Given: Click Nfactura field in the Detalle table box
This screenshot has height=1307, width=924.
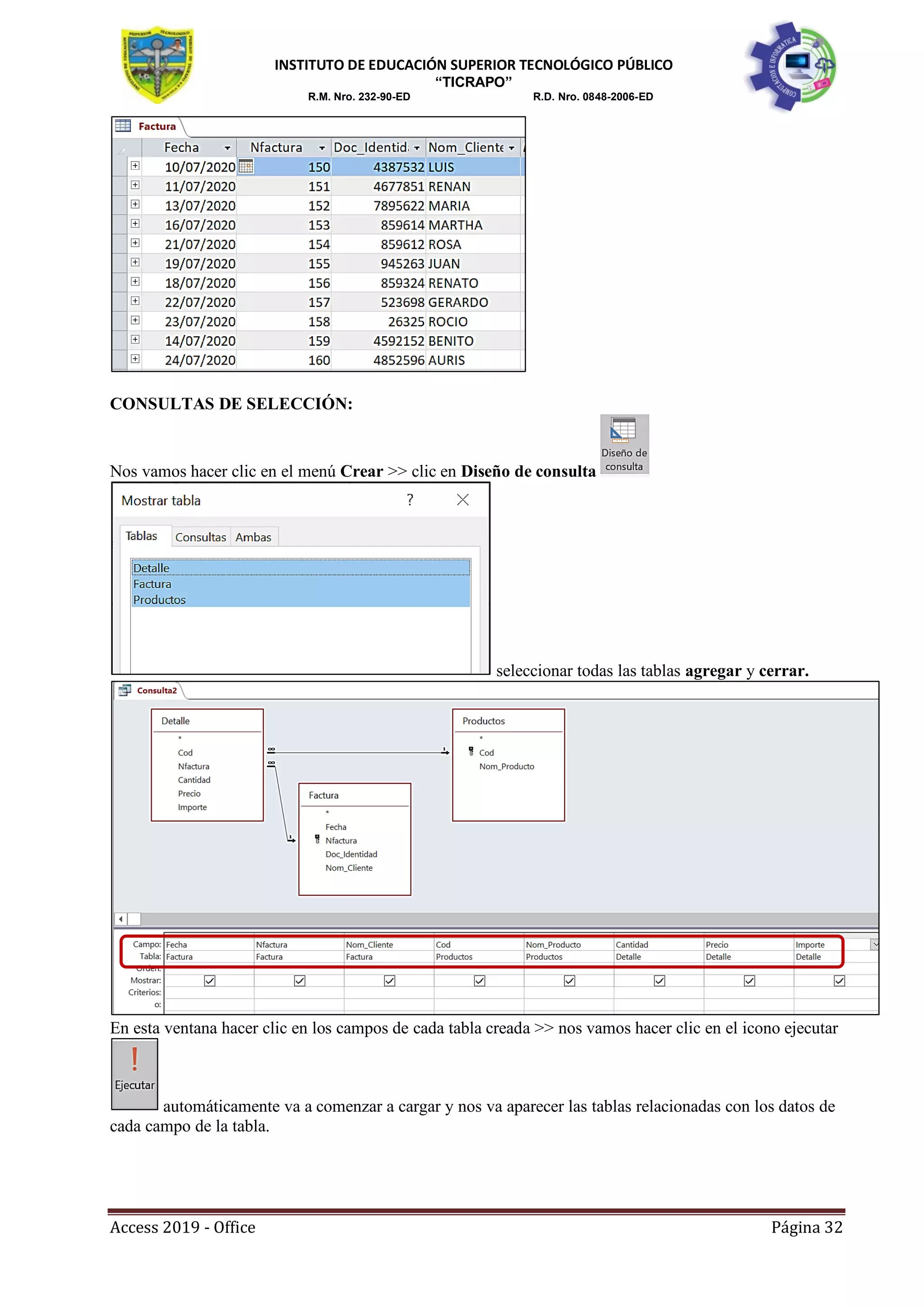Looking at the screenshot, I should 194,766.
